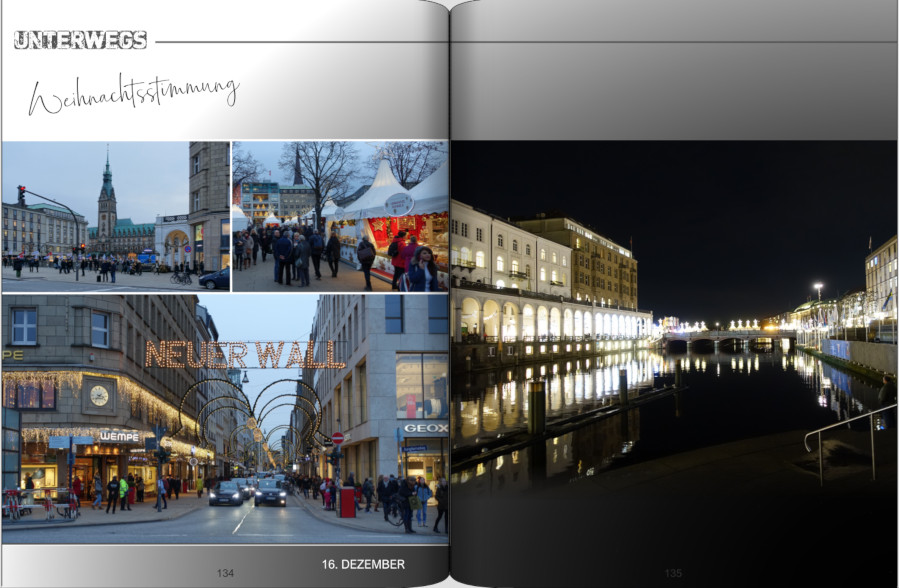899x588 pixels.
Task: Click page number 135
Action: point(673,573)
